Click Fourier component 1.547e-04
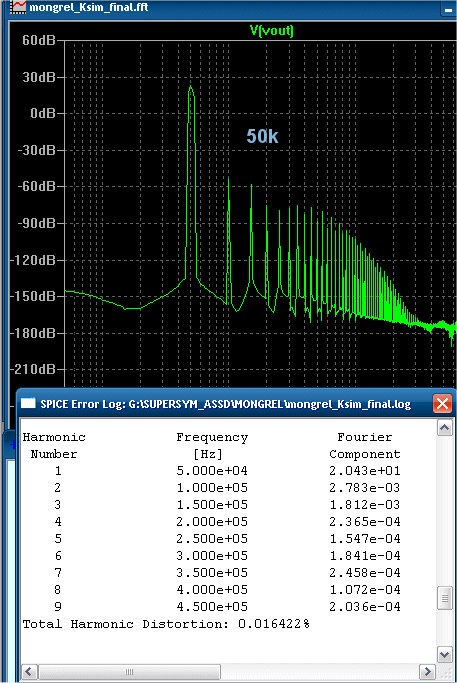 (365, 539)
